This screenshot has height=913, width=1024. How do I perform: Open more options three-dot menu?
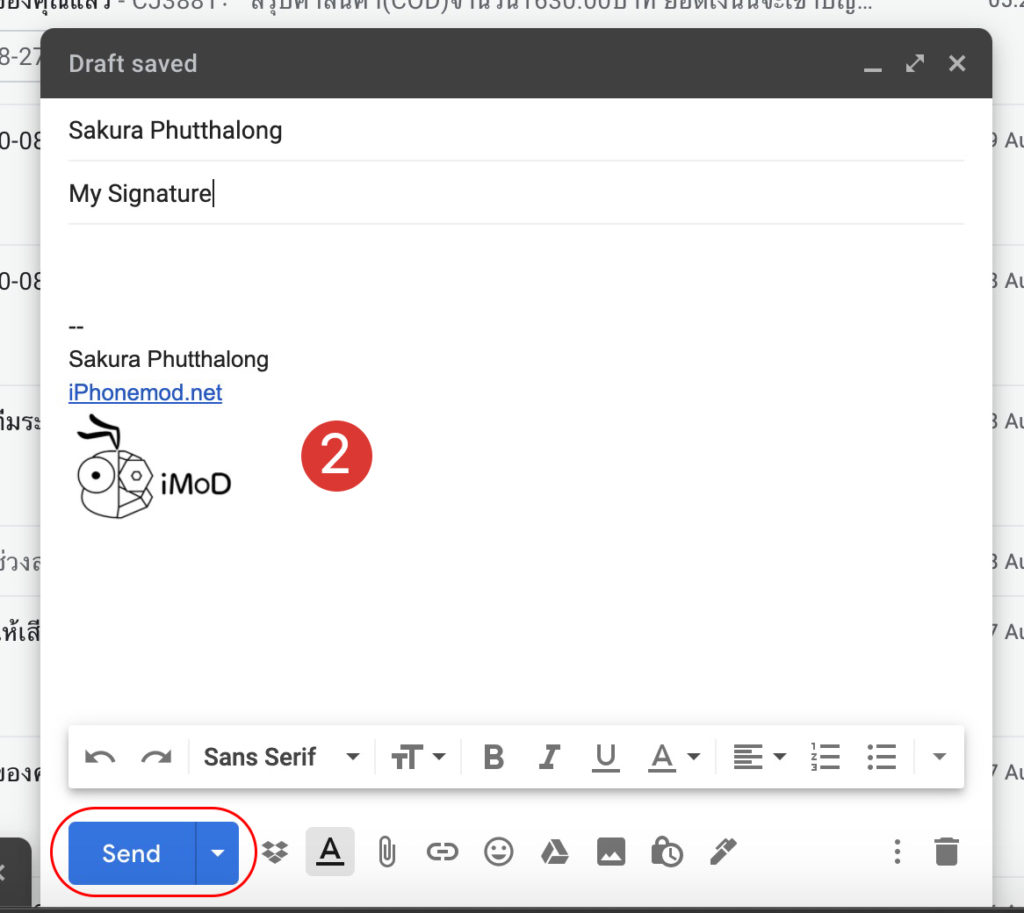[897, 852]
